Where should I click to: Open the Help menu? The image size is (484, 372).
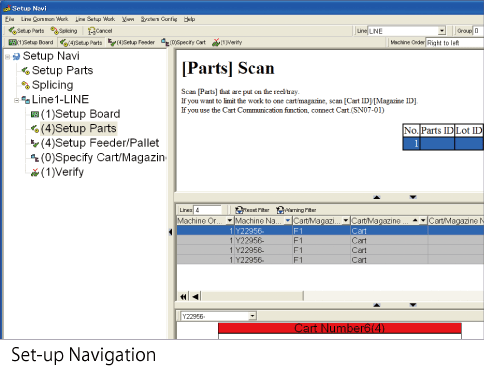click(x=189, y=19)
